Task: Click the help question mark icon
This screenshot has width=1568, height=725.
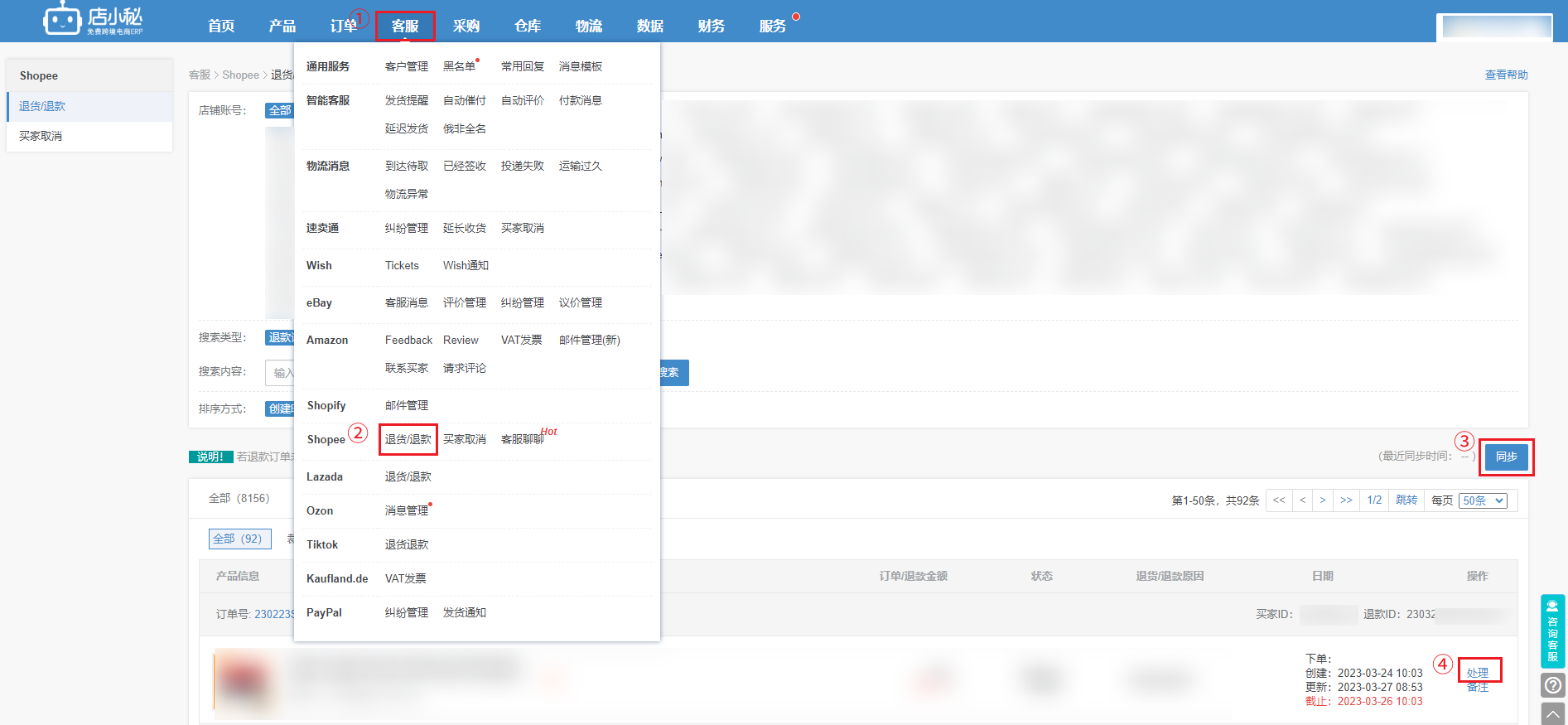Action: (x=1553, y=685)
